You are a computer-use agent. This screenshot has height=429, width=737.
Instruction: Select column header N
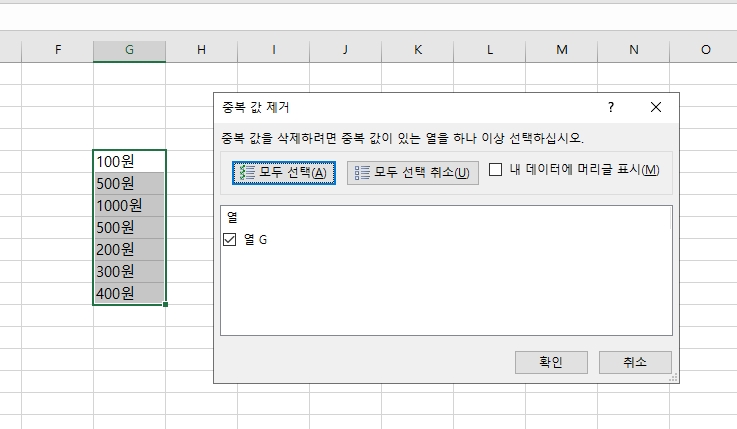(633, 50)
